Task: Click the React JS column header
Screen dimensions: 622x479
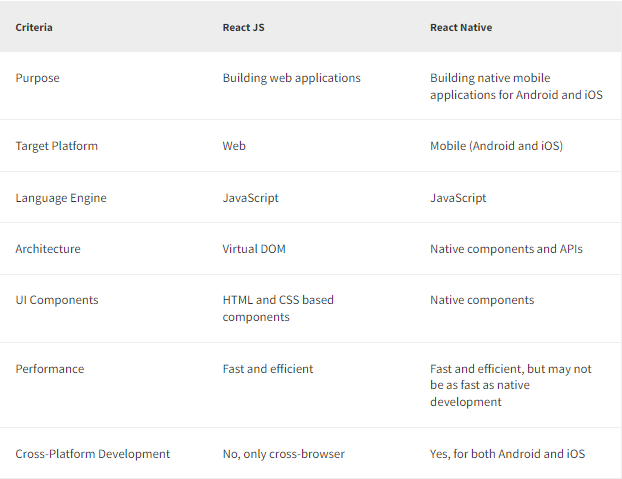Action: click(243, 27)
